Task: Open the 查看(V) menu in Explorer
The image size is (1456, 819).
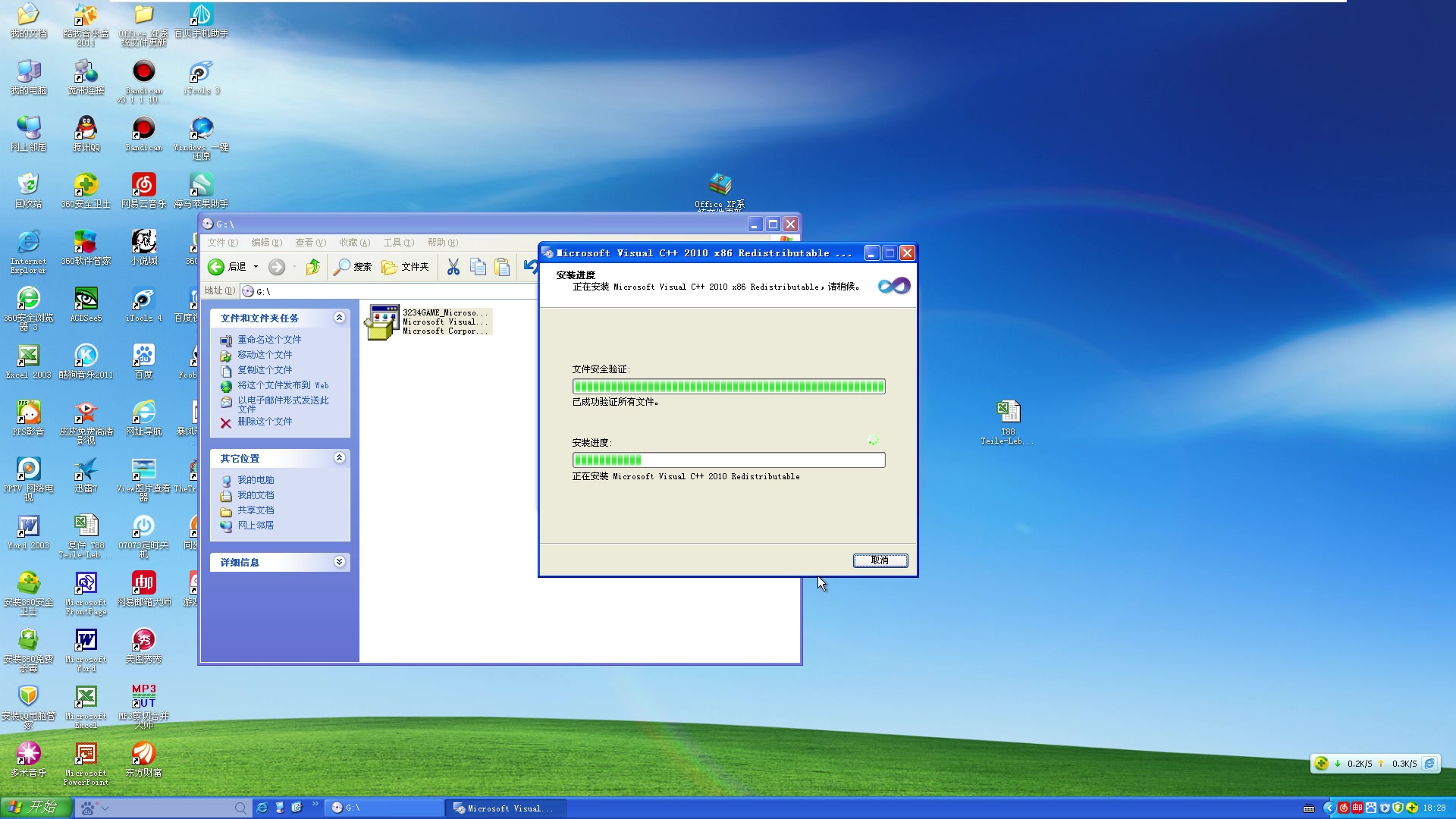Action: tap(311, 243)
